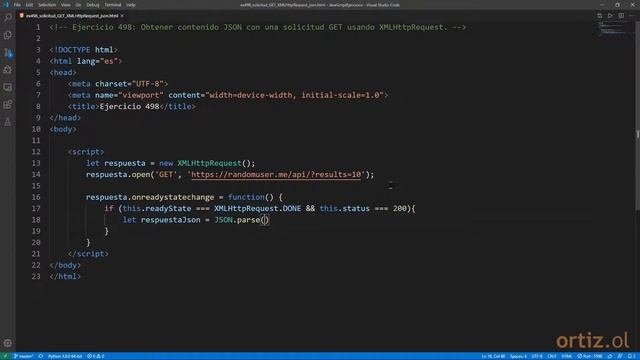Open the Extensions view
This screenshot has width=640, height=360.
8,104
